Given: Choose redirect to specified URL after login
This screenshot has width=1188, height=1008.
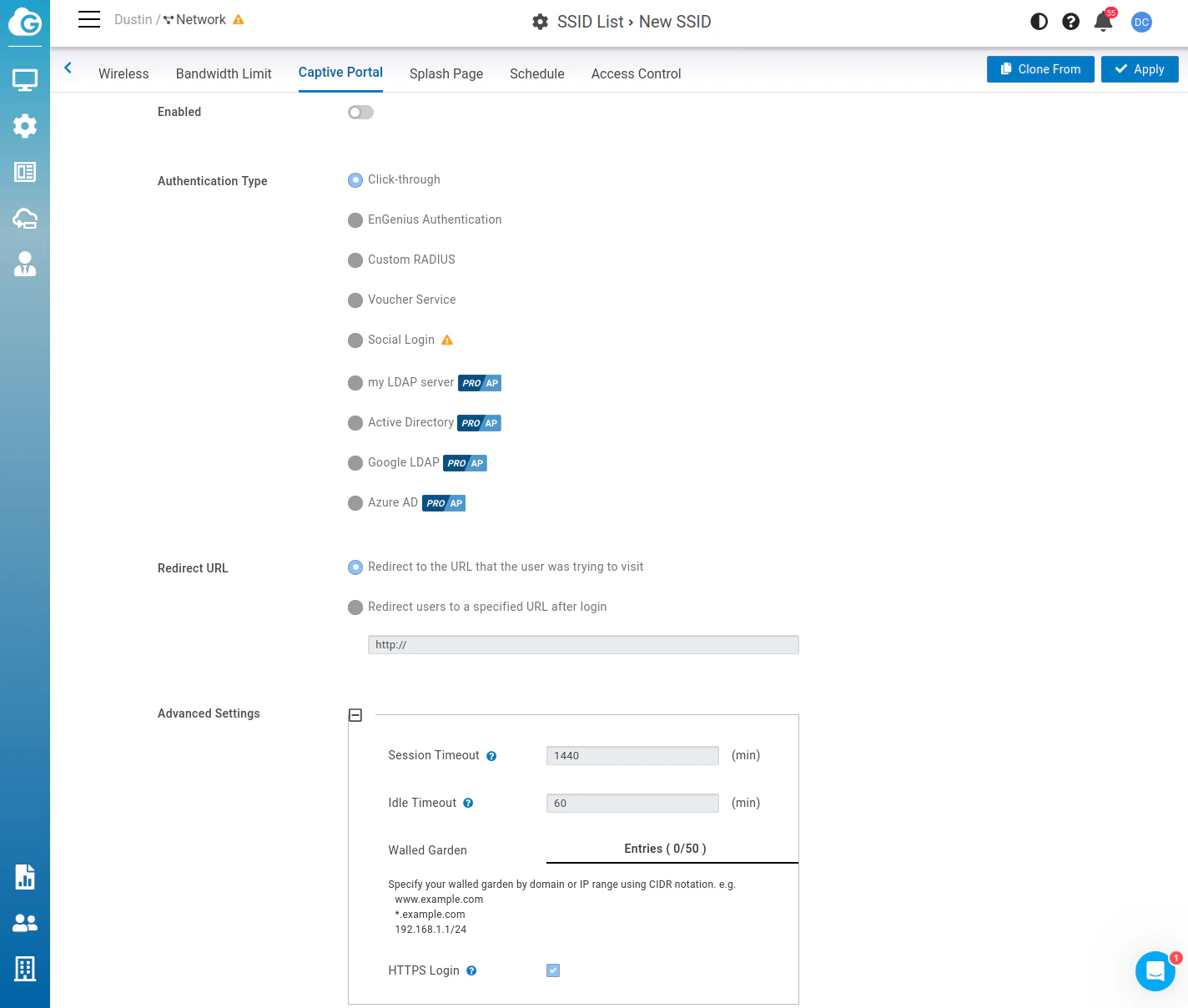Looking at the screenshot, I should (x=355, y=607).
